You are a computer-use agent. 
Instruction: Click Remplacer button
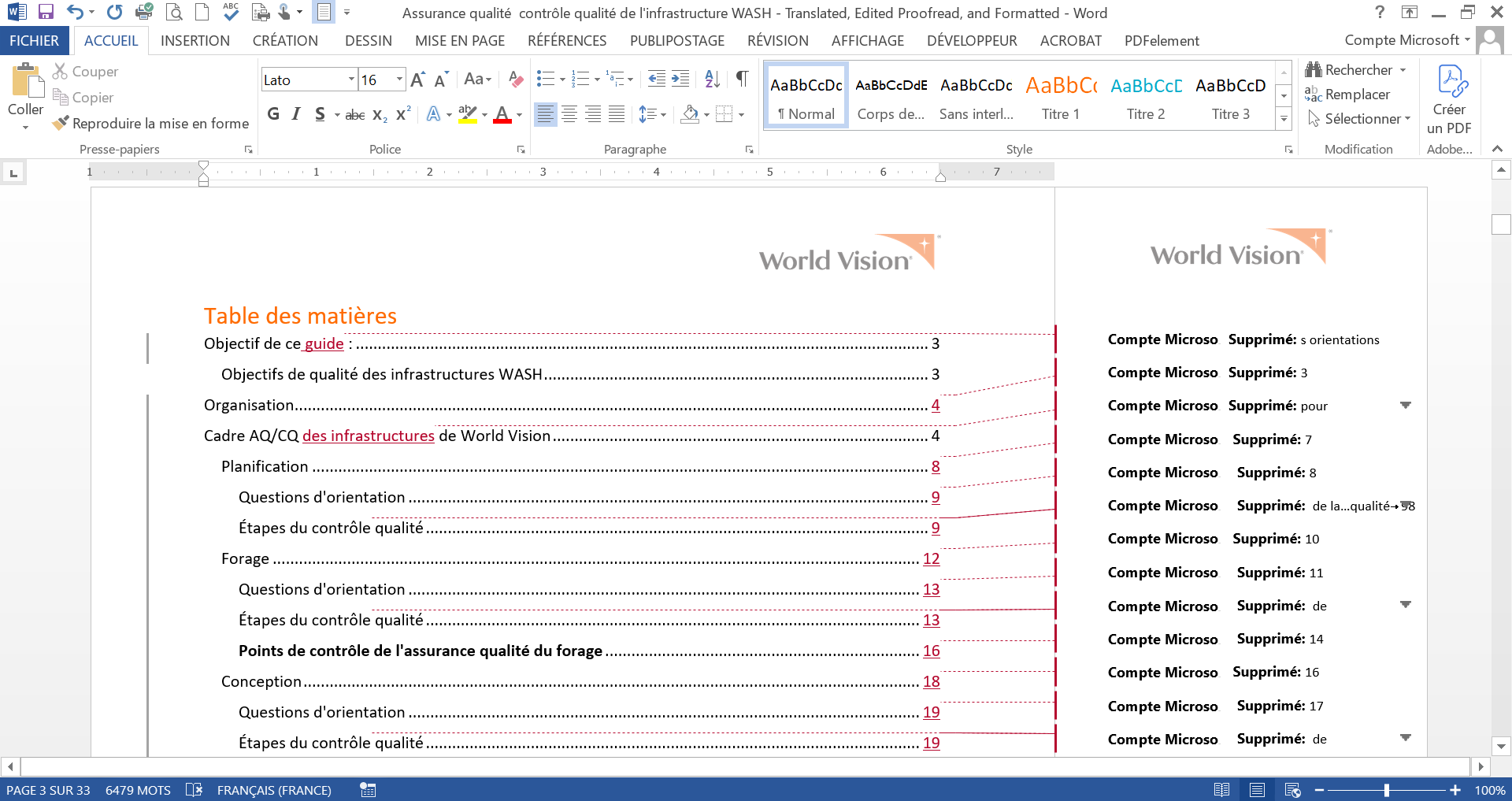click(1347, 94)
